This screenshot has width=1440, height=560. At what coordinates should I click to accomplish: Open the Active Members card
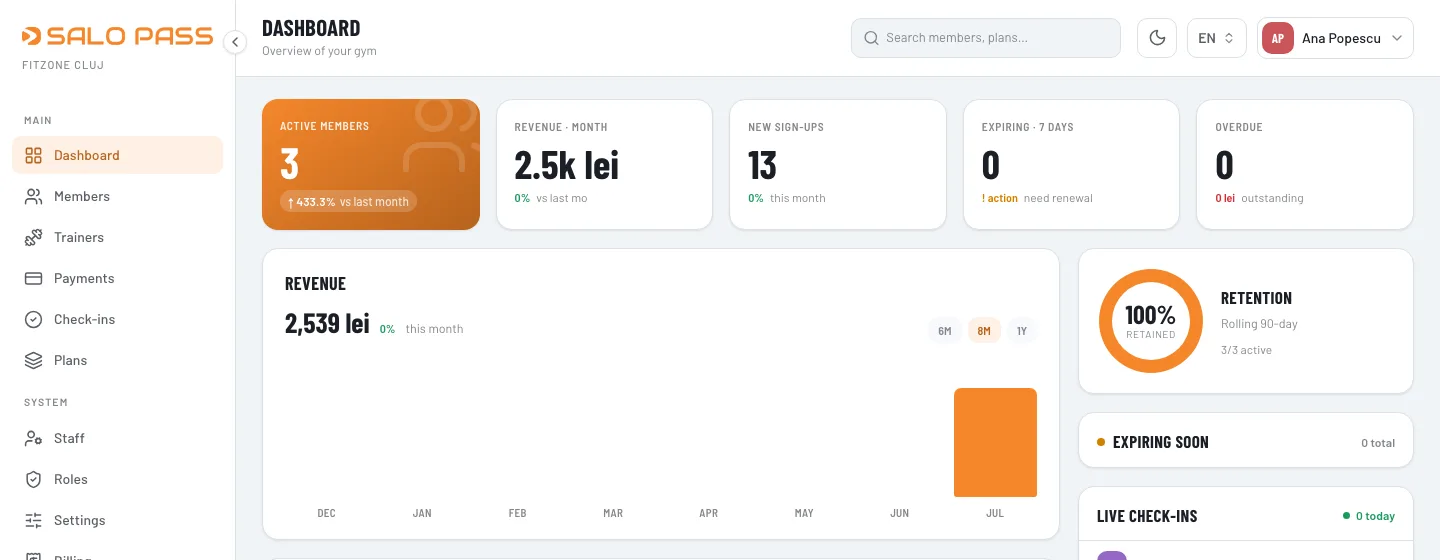point(371,164)
